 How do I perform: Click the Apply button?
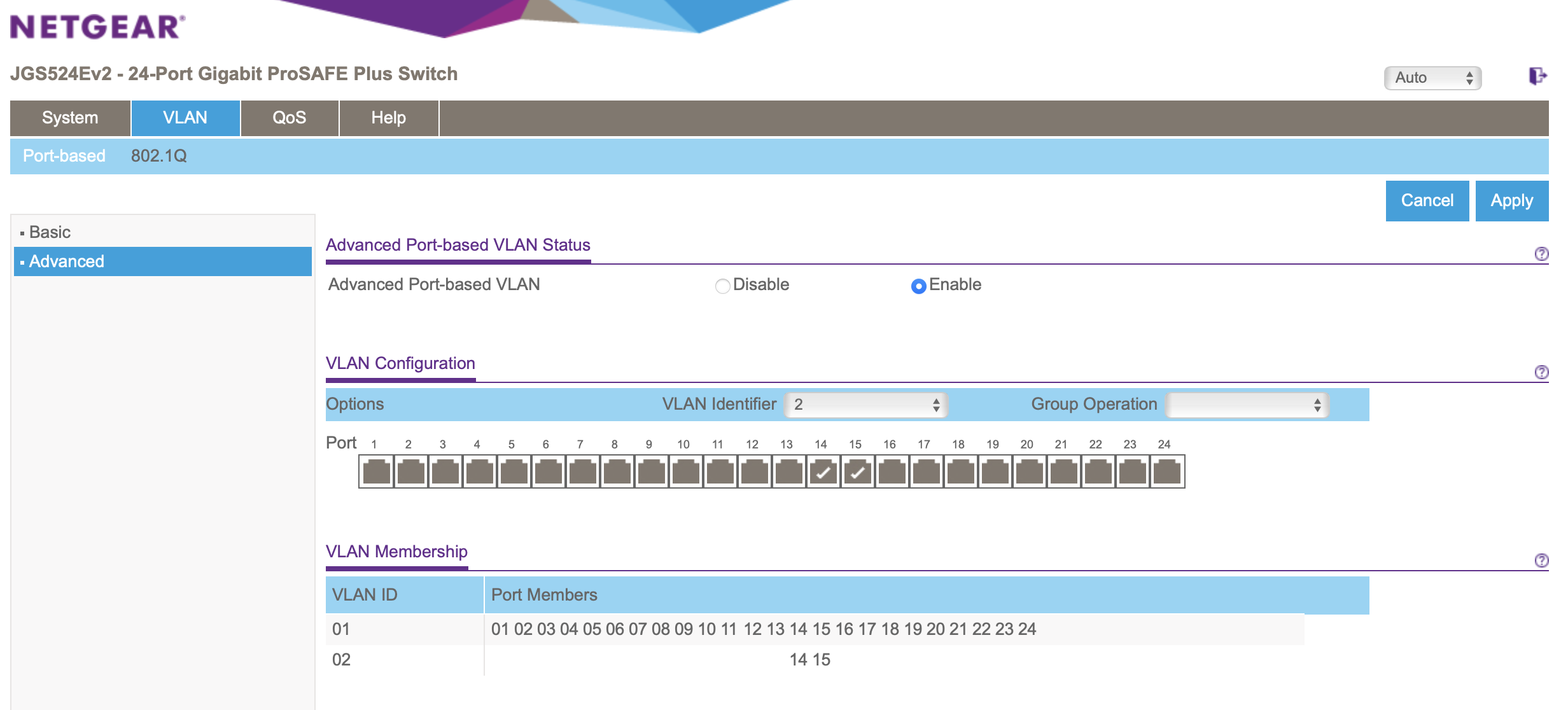pos(1511,201)
